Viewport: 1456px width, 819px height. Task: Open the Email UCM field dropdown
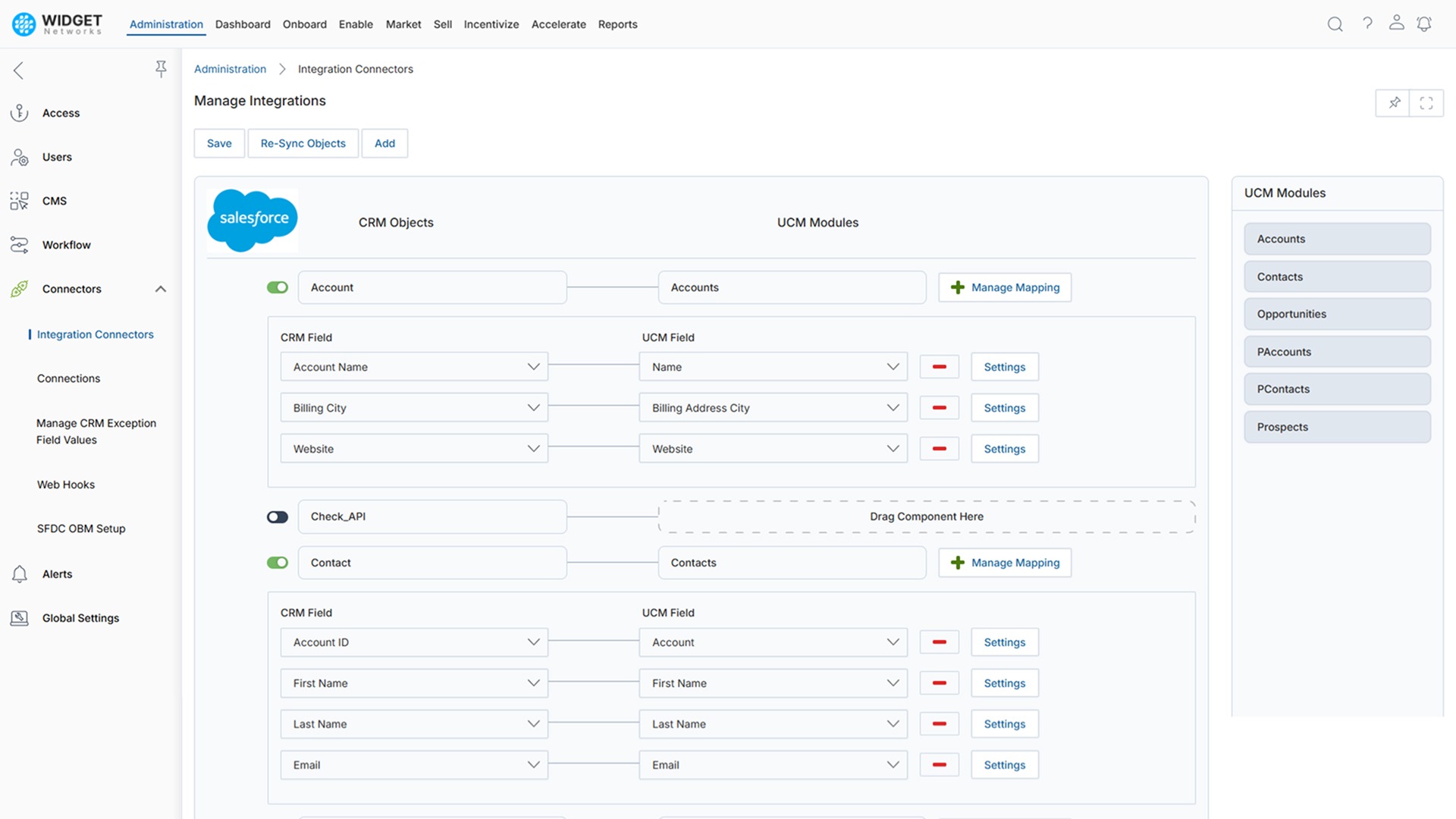(x=893, y=764)
